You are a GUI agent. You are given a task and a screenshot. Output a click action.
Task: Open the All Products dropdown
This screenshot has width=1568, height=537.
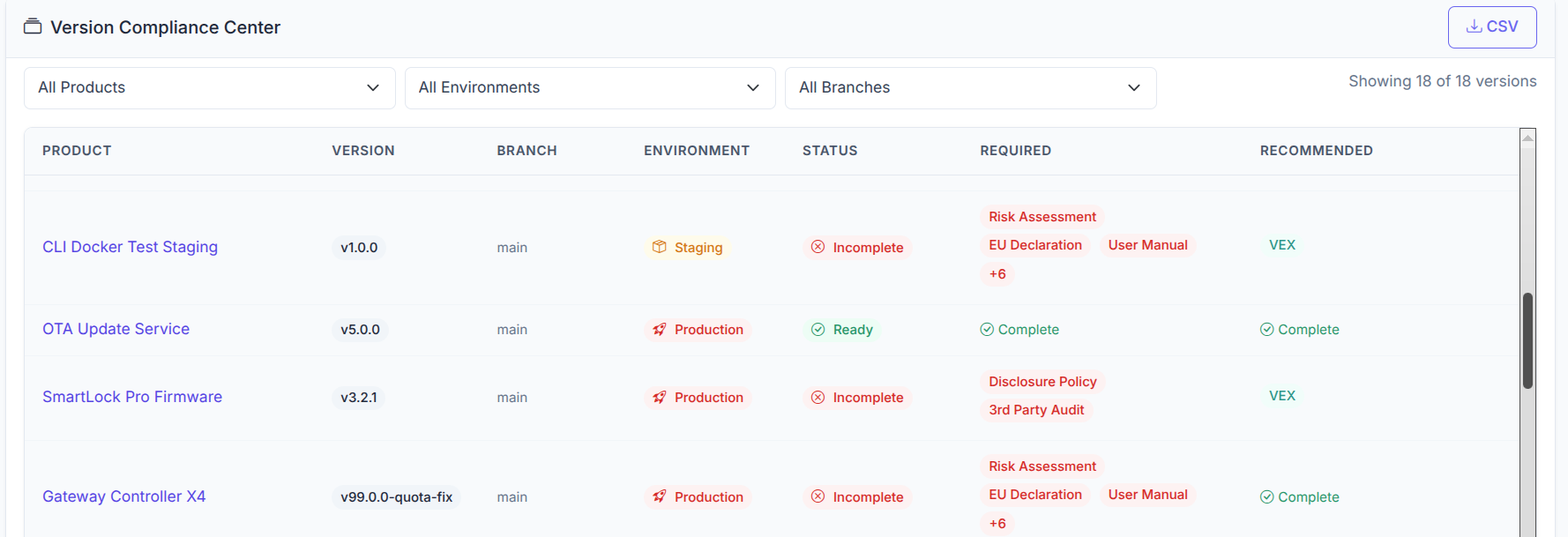(x=209, y=87)
